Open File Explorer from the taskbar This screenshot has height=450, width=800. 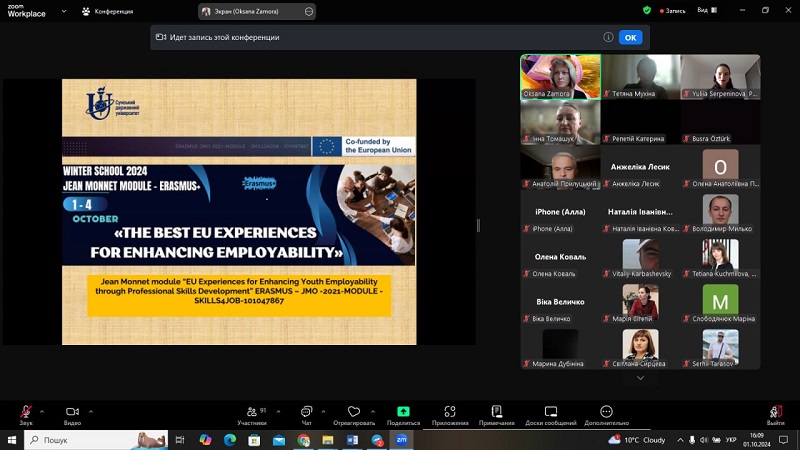click(x=328, y=440)
